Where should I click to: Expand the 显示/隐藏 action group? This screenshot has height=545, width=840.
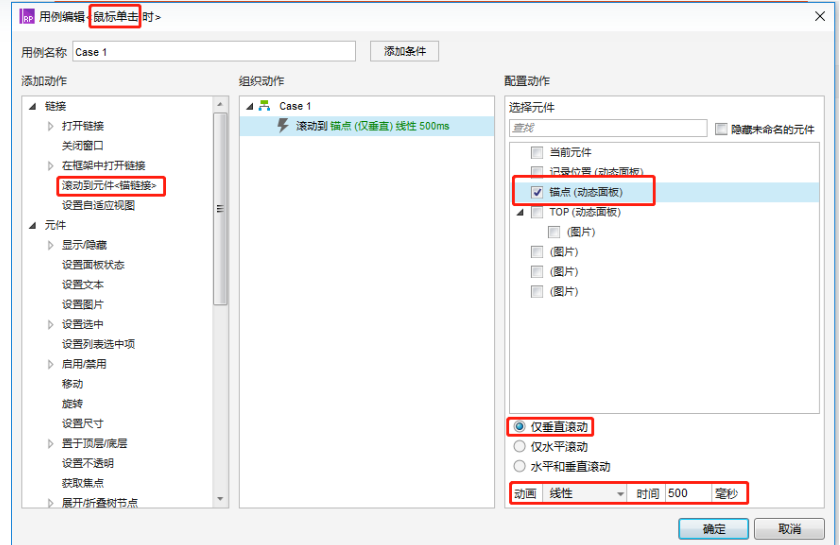52,245
